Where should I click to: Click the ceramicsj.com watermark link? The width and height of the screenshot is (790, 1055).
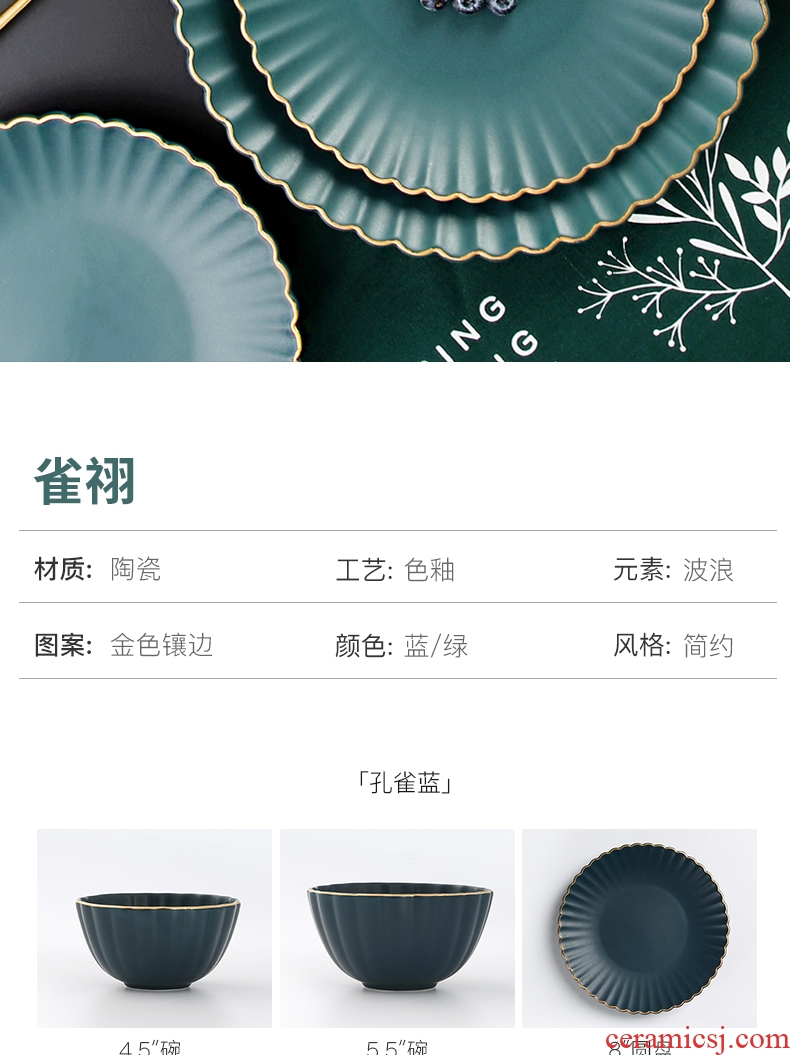(x=696, y=1040)
